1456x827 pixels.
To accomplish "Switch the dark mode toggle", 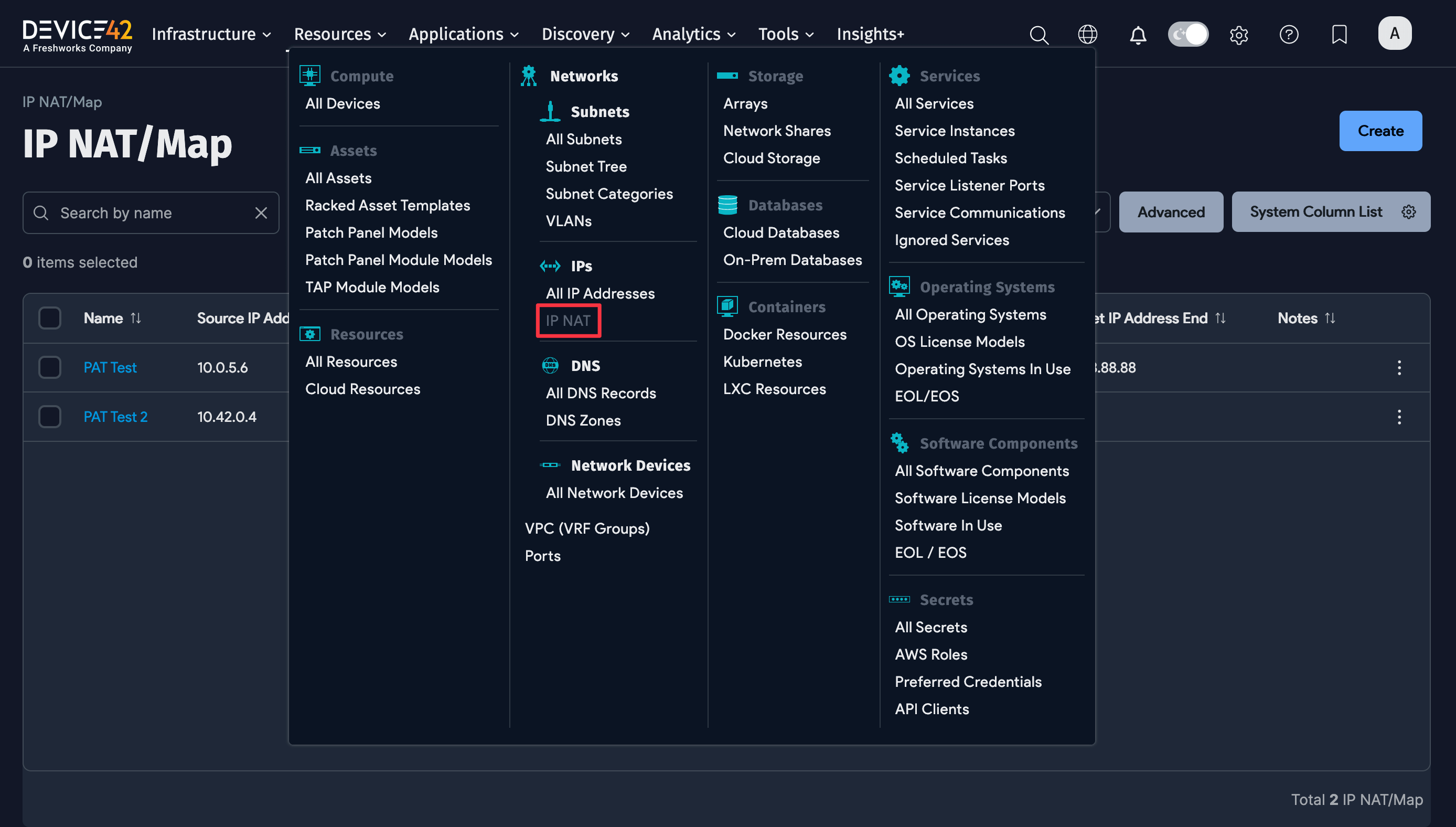I will [1187, 34].
